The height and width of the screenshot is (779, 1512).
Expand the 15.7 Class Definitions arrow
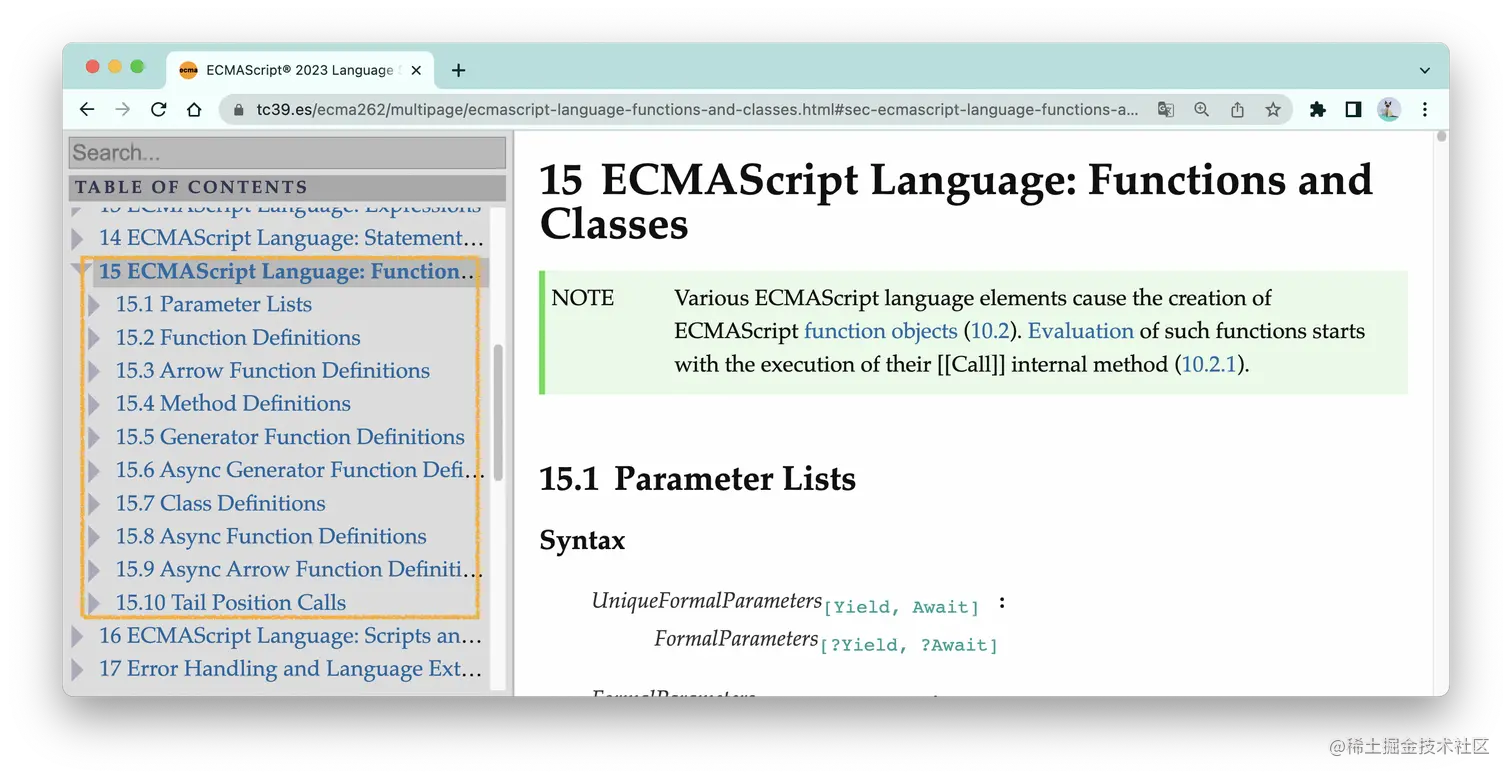coord(95,503)
